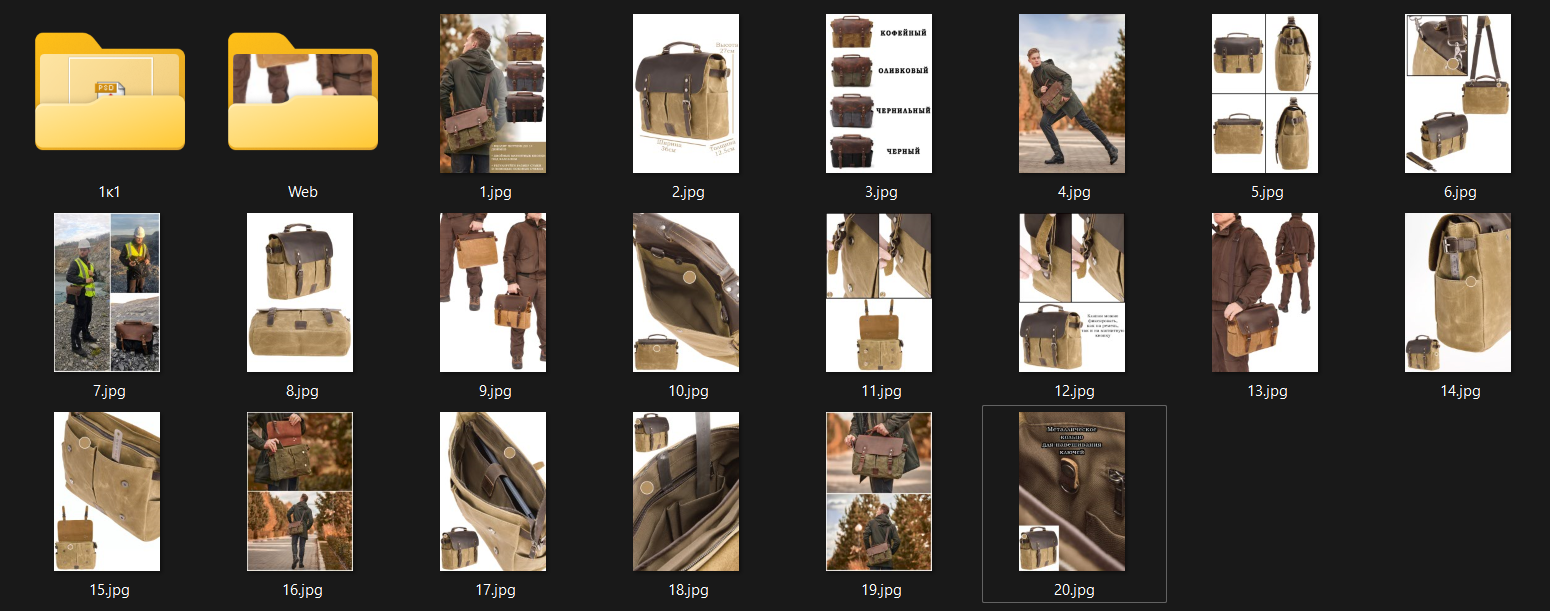Choose the 13.jpg thumbnail
Viewport: 1550px width, 611px height.
[x=1265, y=292]
